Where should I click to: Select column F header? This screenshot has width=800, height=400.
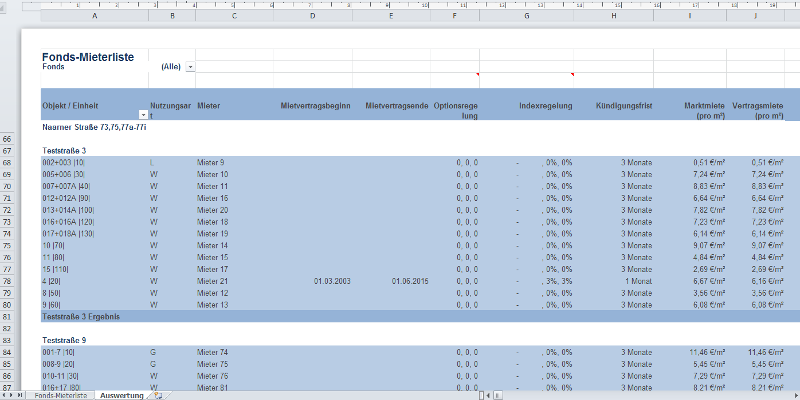pos(455,16)
